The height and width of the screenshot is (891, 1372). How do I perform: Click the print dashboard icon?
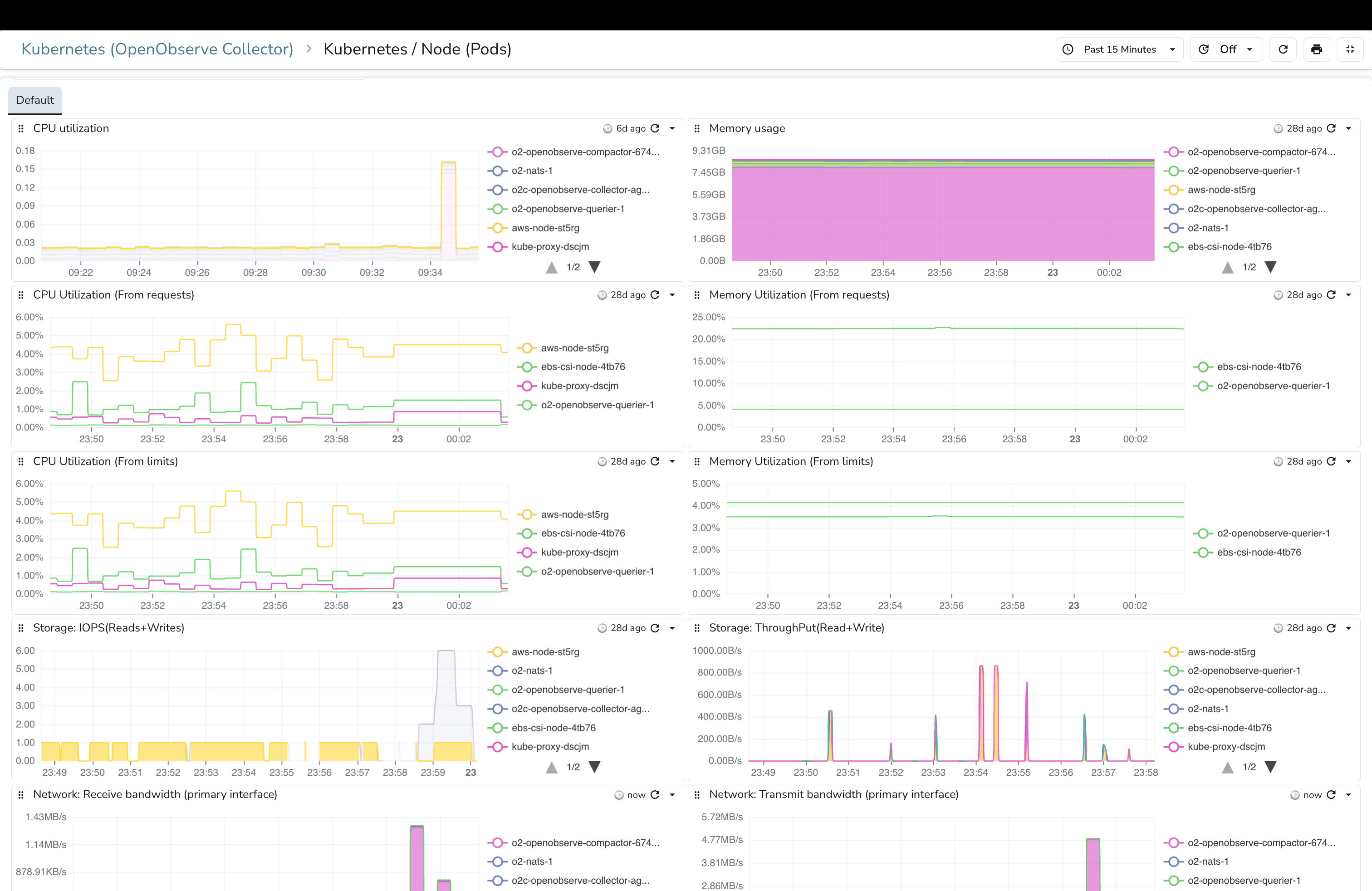point(1317,49)
